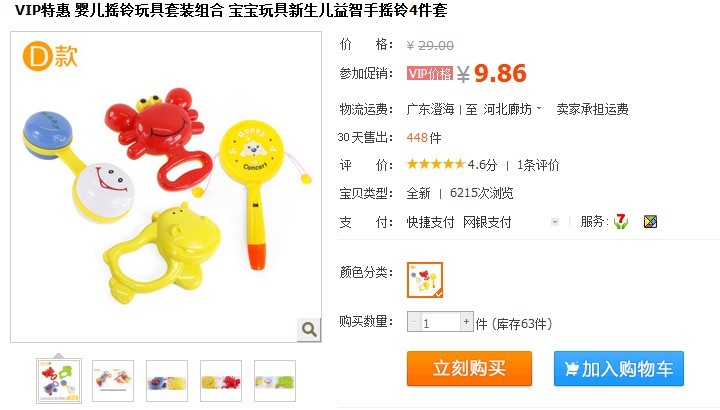Click the magnifier zoom icon on product image
The width and height of the screenshot is (720, 410).
[x=309, y=329]
